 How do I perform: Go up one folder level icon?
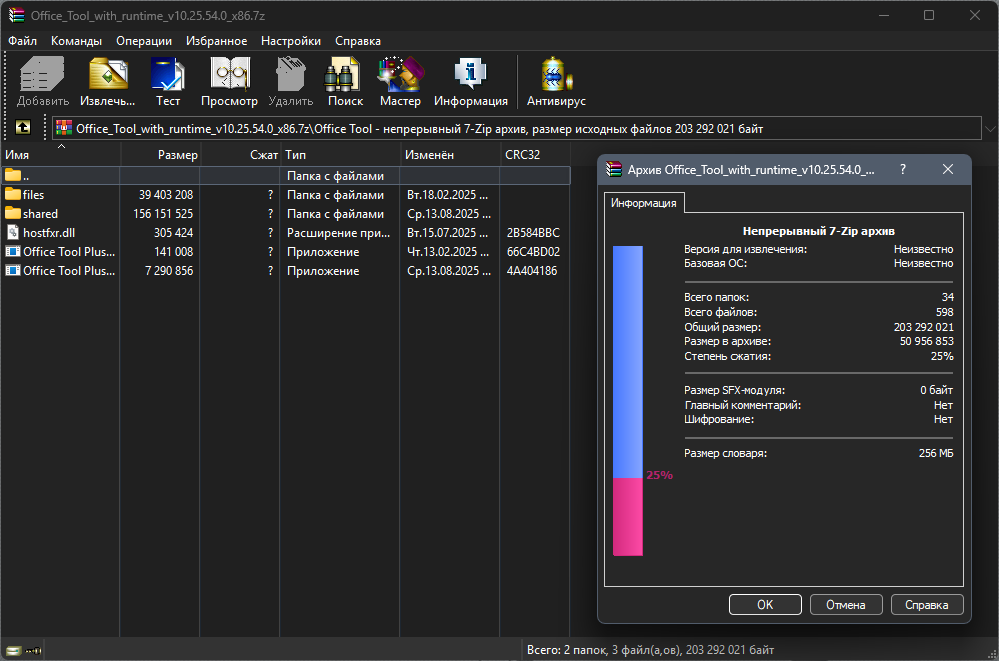coord(23,127)
